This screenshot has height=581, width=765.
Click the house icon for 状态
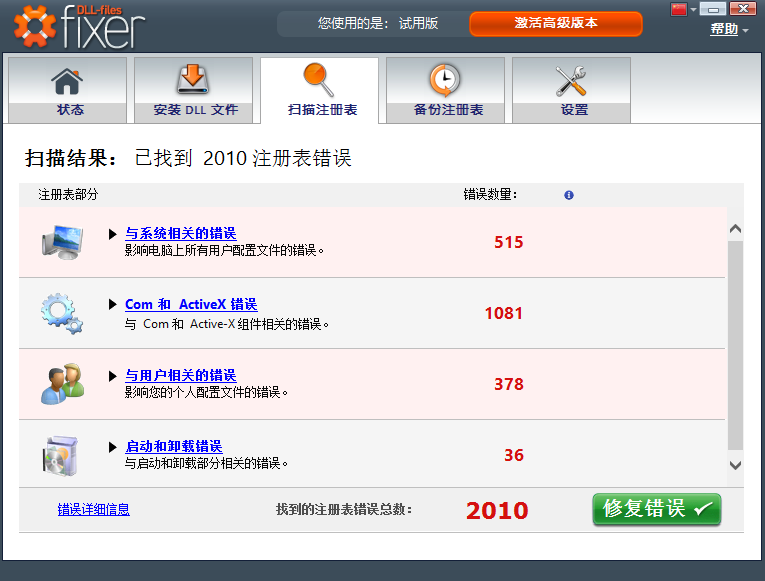click(67, 80)
